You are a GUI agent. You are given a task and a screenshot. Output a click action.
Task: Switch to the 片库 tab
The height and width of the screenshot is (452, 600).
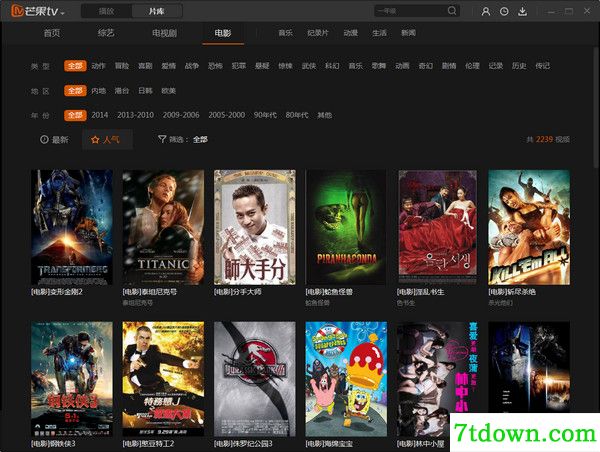157,11
